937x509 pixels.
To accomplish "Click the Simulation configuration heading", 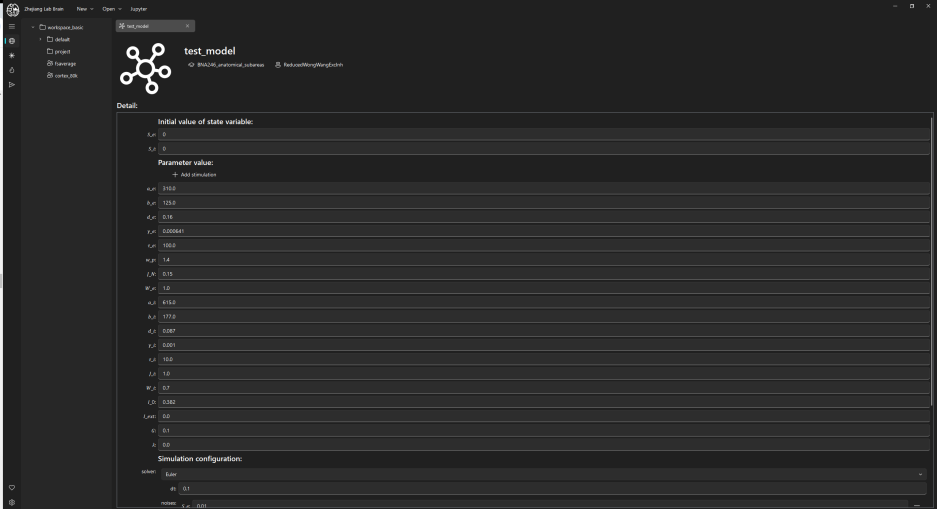I will click(200, 459).
